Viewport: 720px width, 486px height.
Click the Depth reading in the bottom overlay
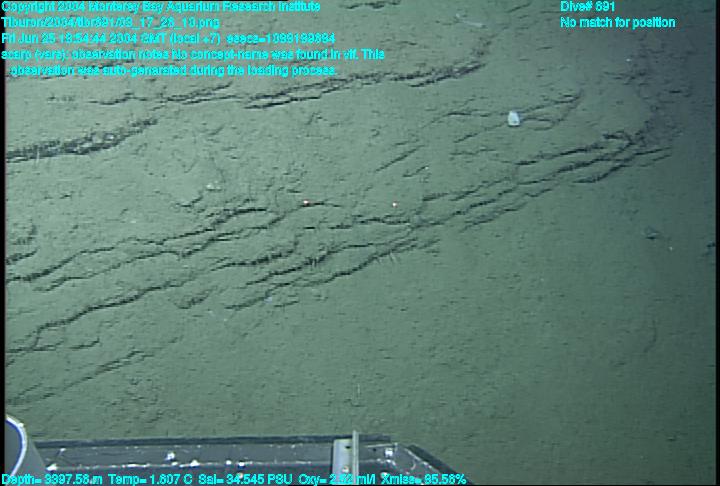pyautogui.click(x=52, y=480)
